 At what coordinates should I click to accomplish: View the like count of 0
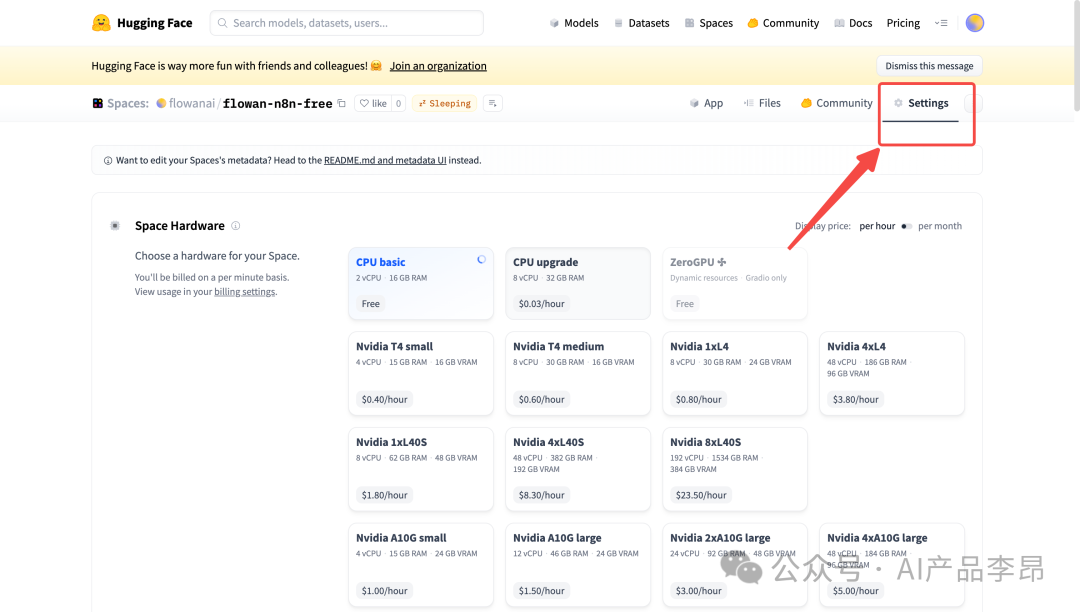pyautogui.click(x=398, y=103)
